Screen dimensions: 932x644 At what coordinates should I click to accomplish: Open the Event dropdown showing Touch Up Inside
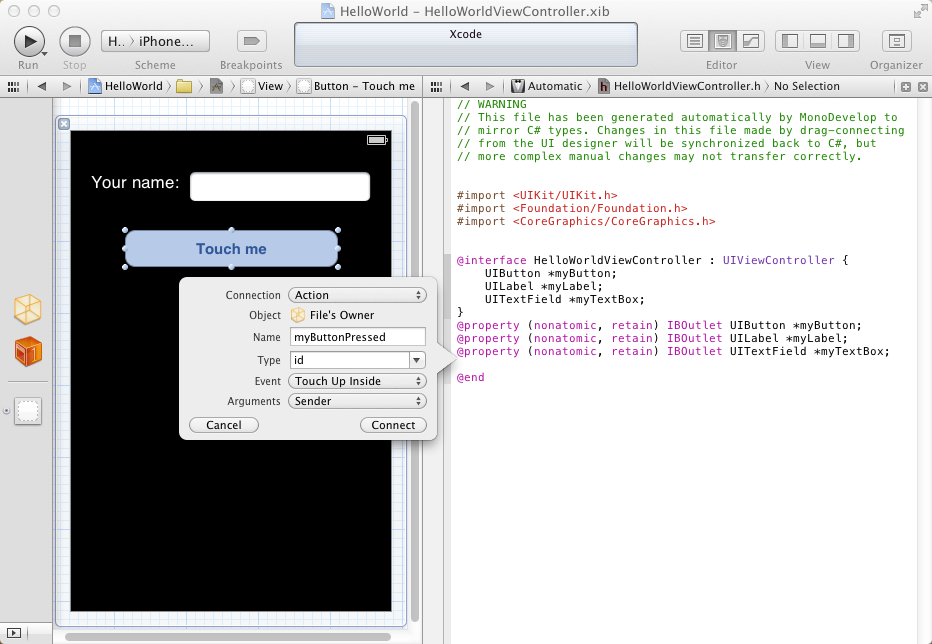click(357, 381)
